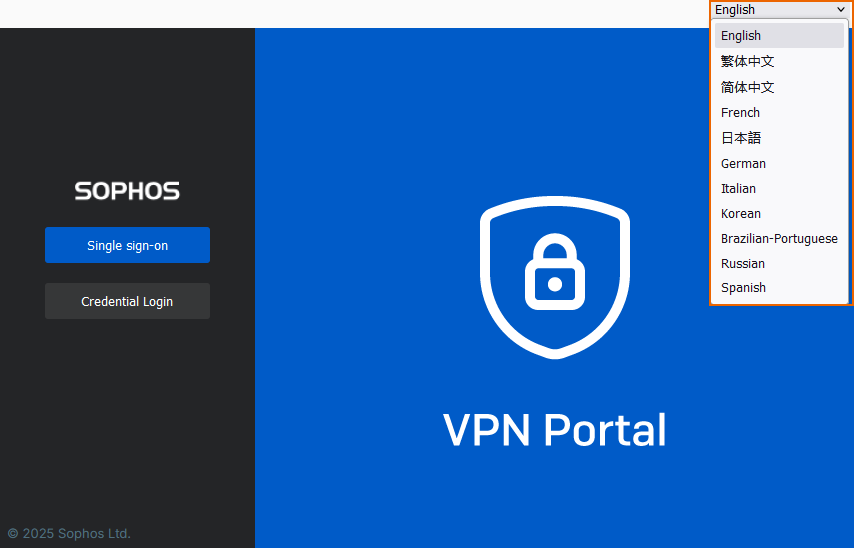854x548 pixels.
Task: Switch the language to German
Action: (x=743, y=163)
